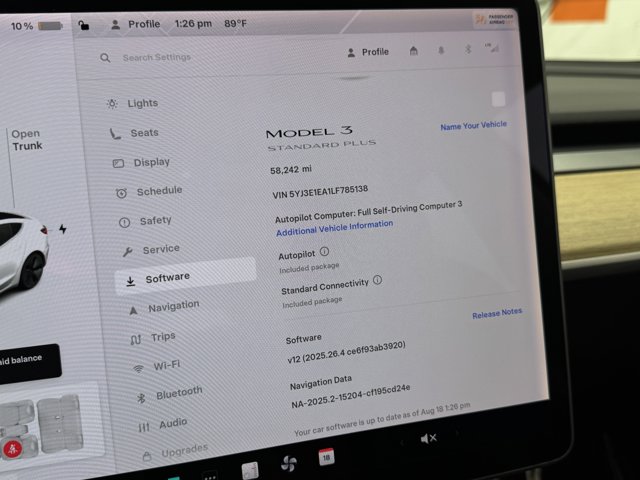Tap Name Your Vehicle link
640x480 pixels.
coord(473,126)
